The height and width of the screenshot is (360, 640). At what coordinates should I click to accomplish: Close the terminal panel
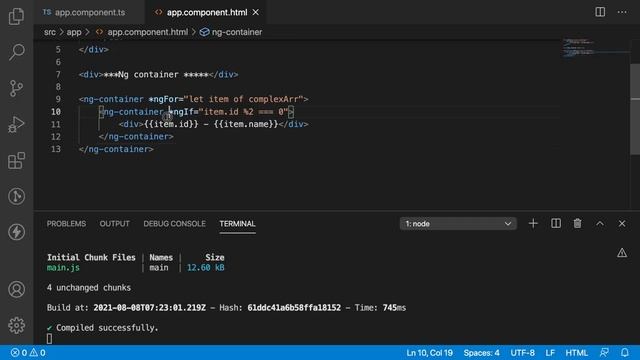[x=622, y=224]
